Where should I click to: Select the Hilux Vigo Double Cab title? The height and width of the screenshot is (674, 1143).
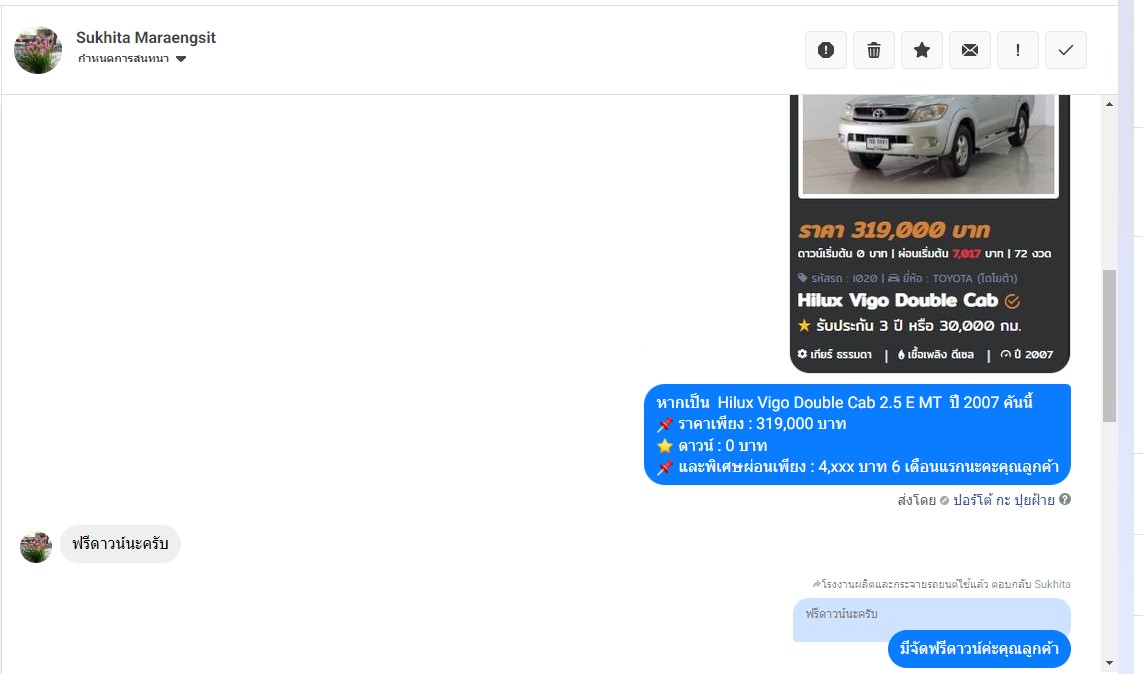coord(897,300)
